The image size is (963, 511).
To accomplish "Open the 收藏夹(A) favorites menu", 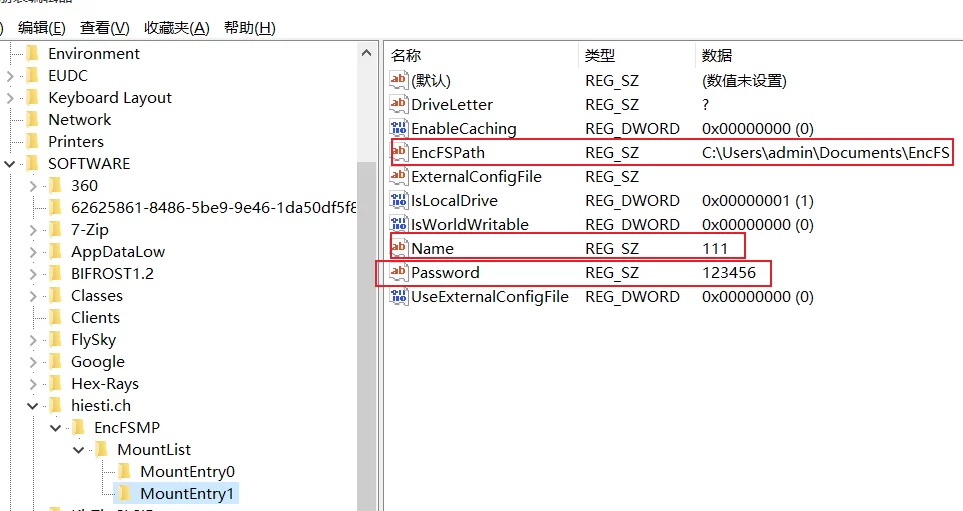I will [177, 28].
